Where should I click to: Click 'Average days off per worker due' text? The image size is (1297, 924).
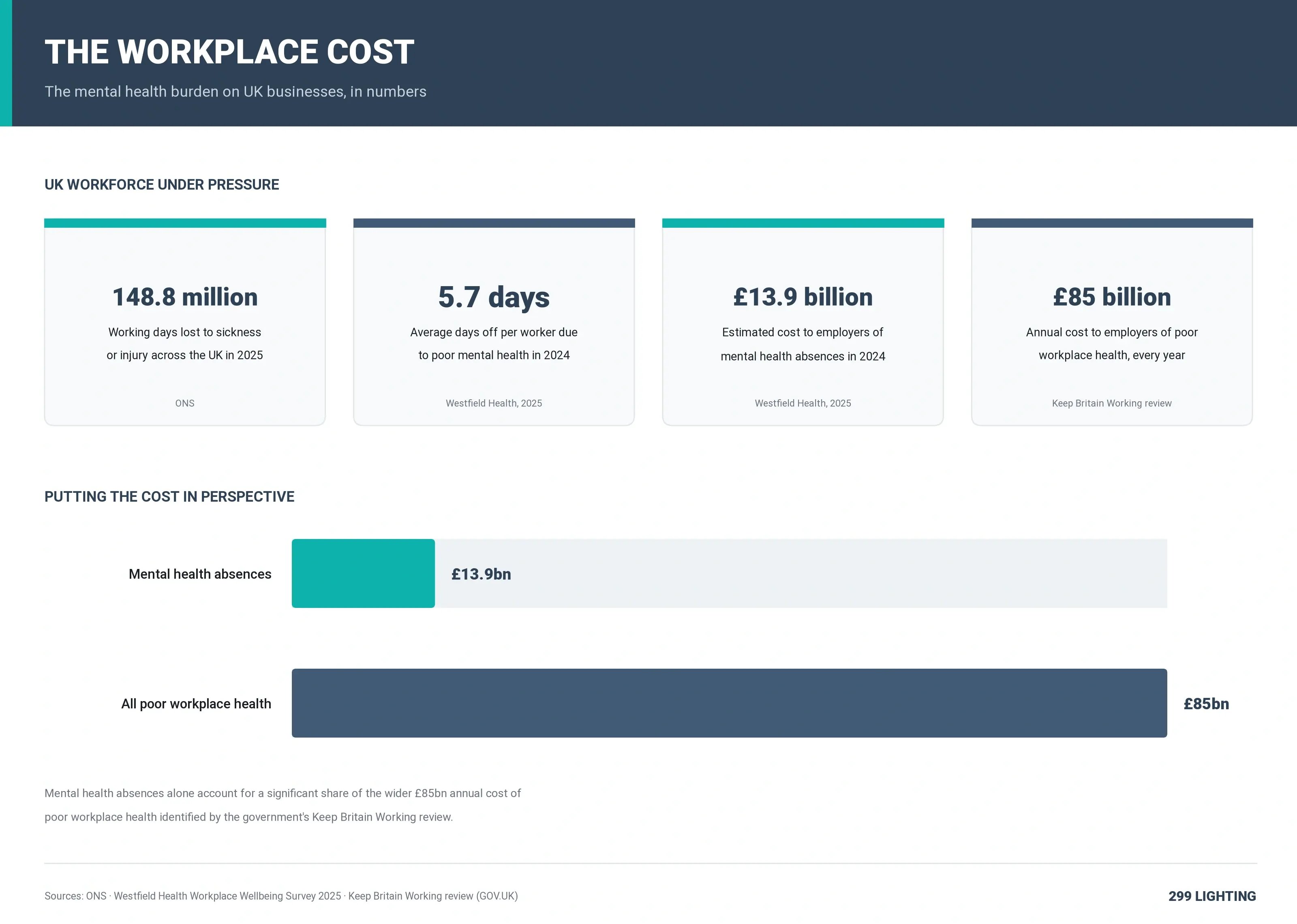click(494, 332)
